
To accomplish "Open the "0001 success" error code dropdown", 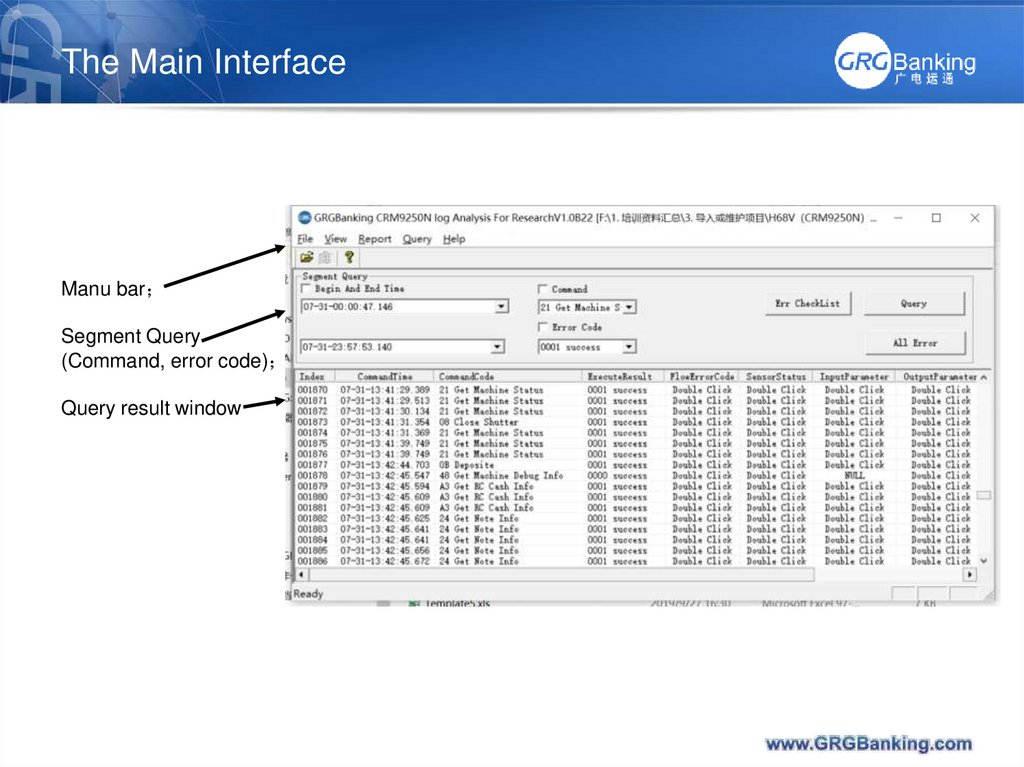I will (x=628, y=346).
